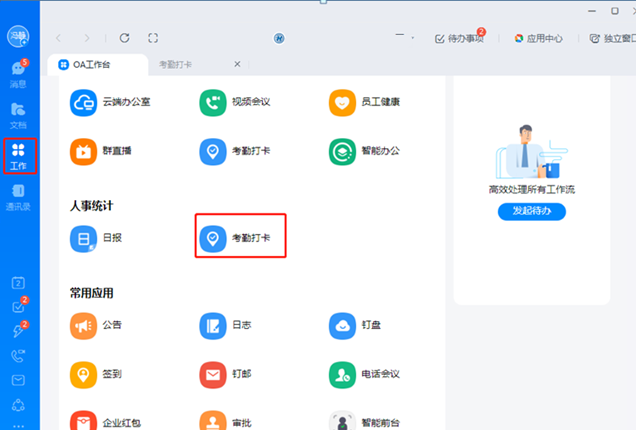Viewport: 636px width, 430px height.
Task: Go back using the left arrow
Action: 60,38
